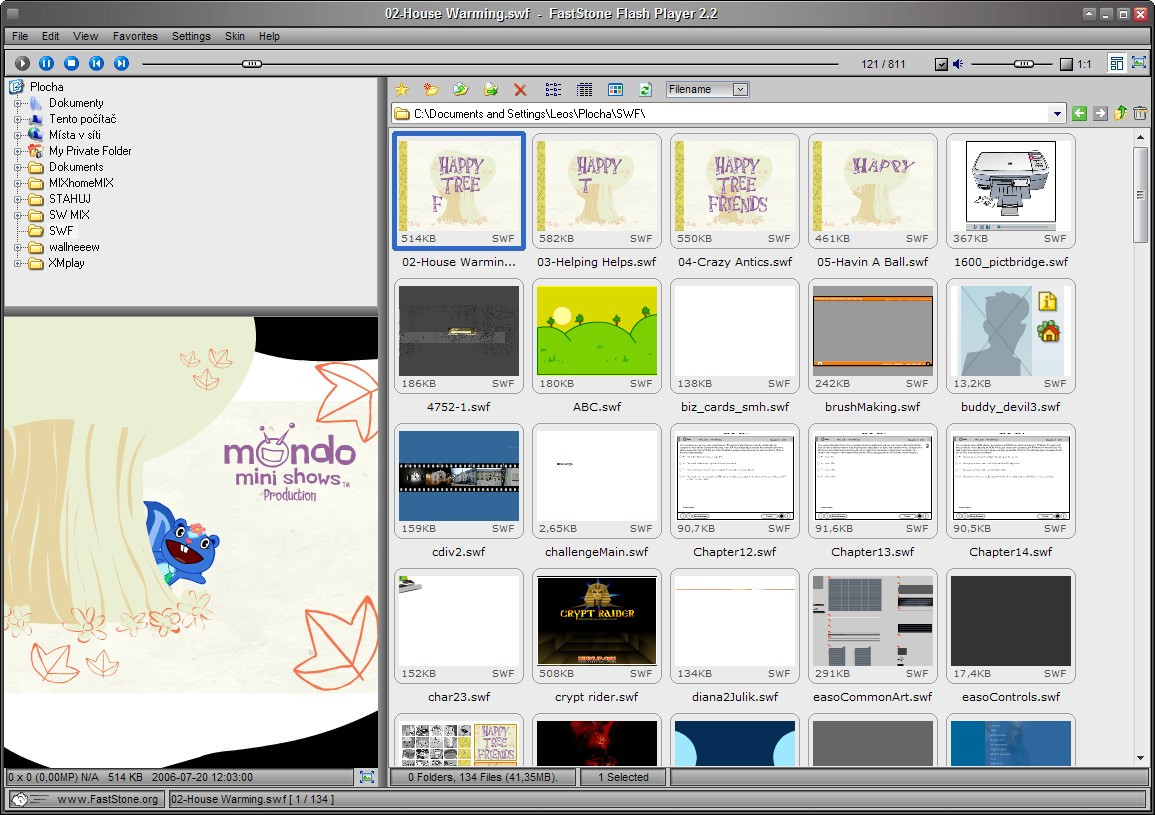
Task: Open the Settings menu
Action: point(191,36)
